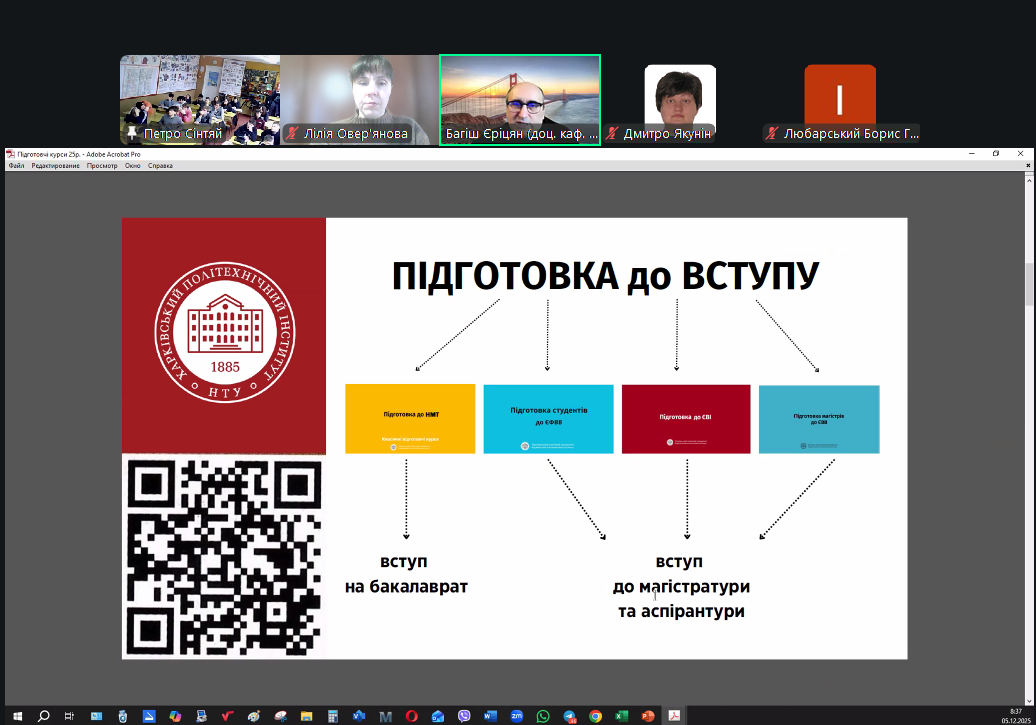Viewport: 1036px width, 725px height.
Task: Open WhatsApp from the taskbar
Action: coord(543,716)
